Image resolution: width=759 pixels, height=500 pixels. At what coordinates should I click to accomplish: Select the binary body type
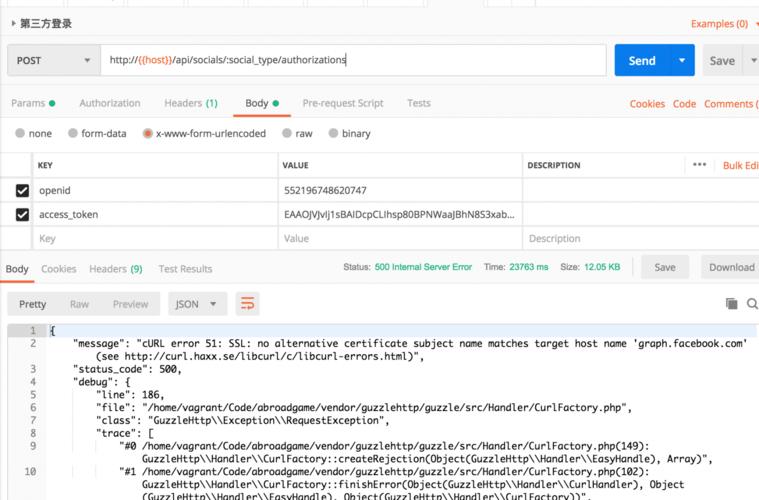click(x=349, y=133)
